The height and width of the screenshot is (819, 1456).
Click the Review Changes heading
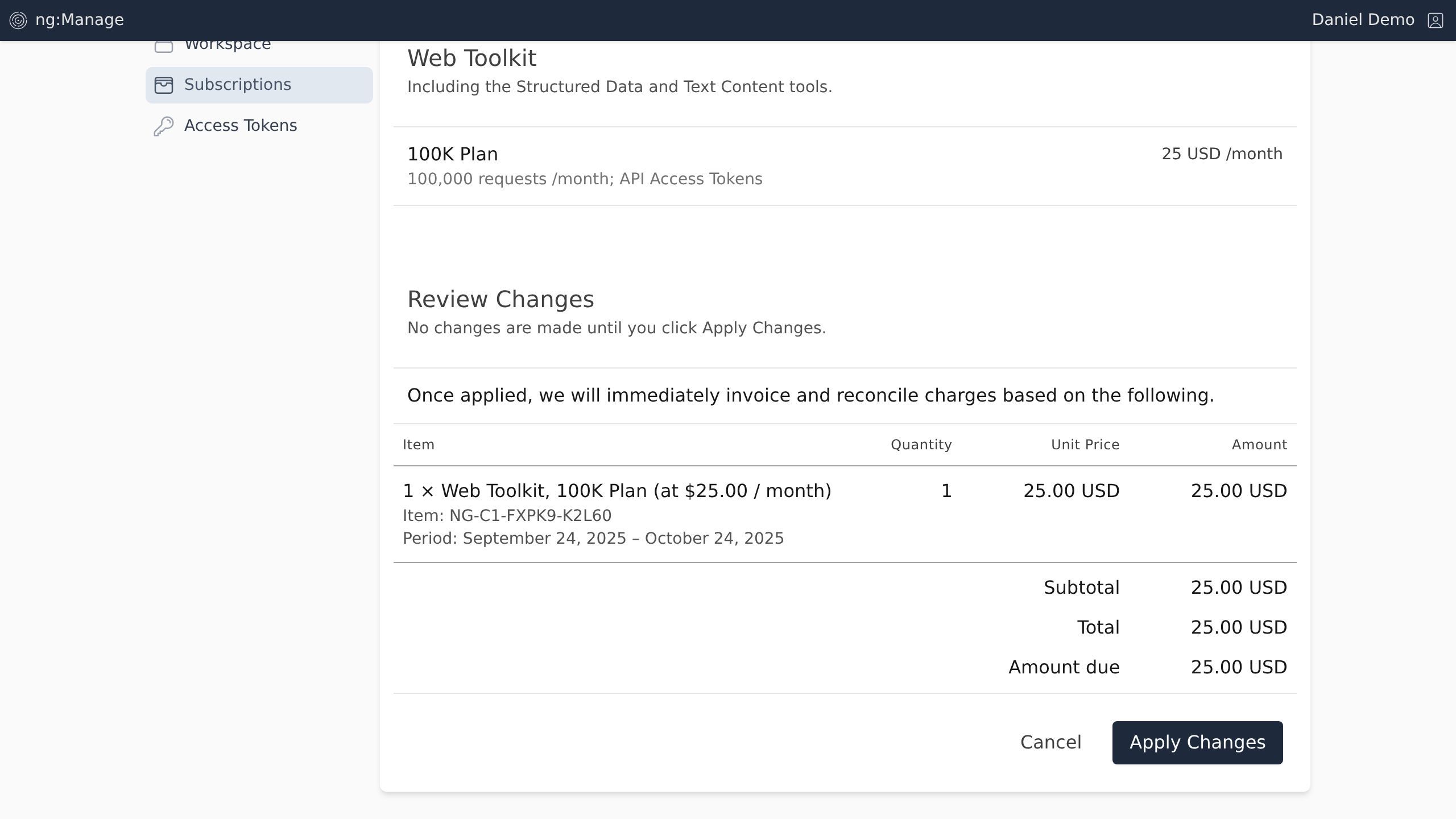pos(500,299)
